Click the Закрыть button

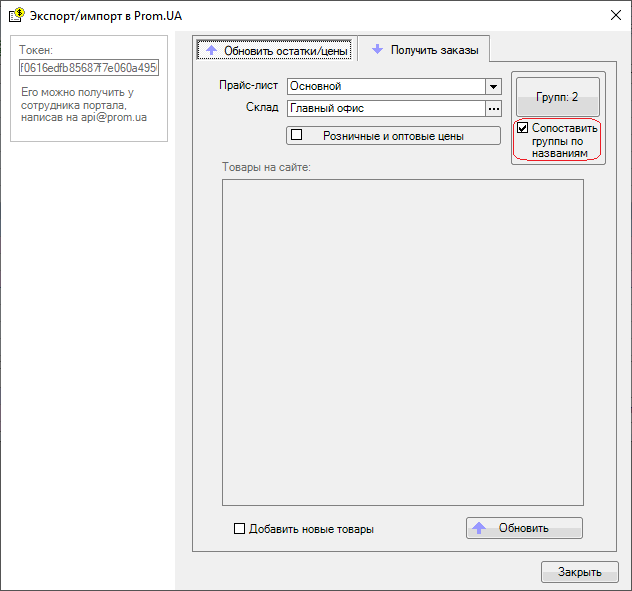pos(580,572)
